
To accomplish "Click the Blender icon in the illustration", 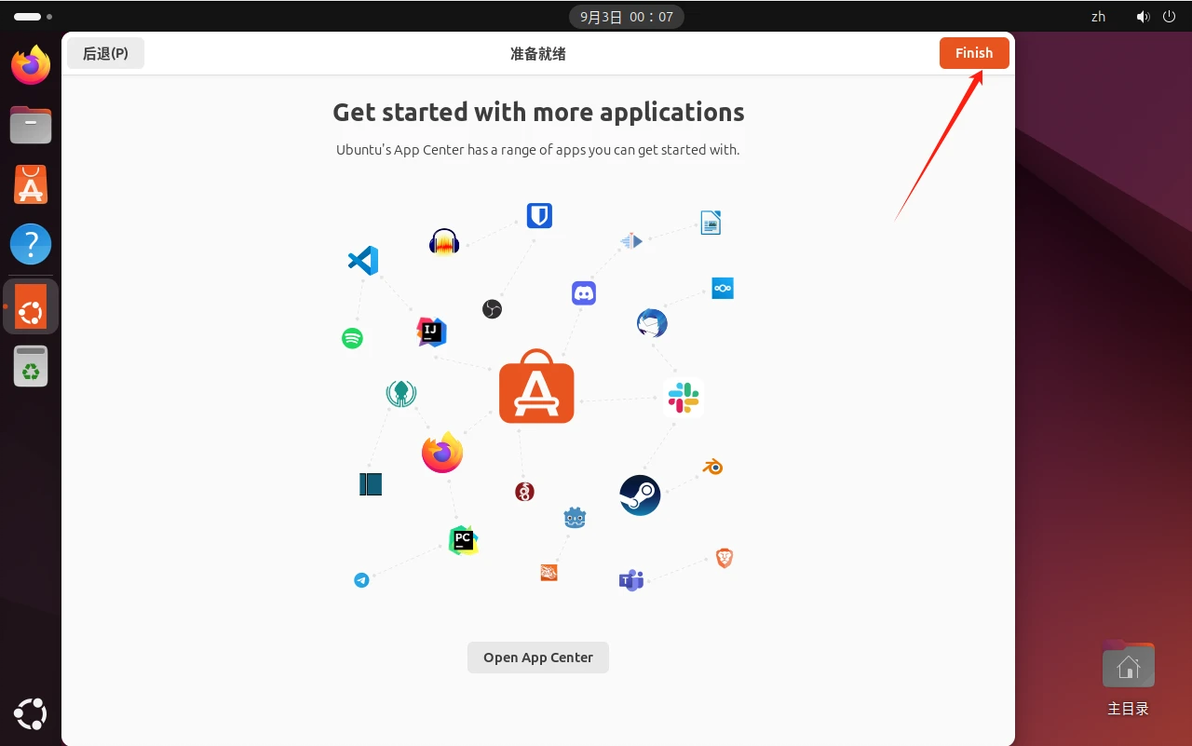I will tap(712, 466).
